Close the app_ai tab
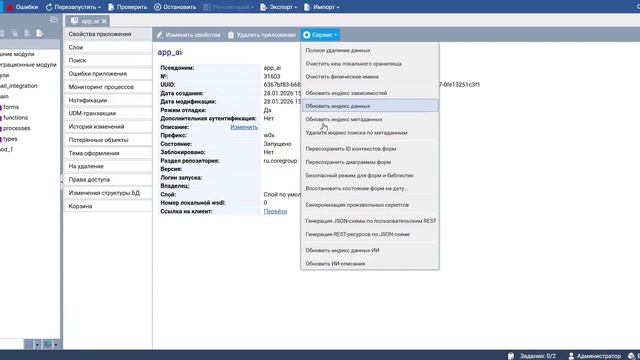The width and height of the screenshot is (640, 360). [x=104, y=21]
